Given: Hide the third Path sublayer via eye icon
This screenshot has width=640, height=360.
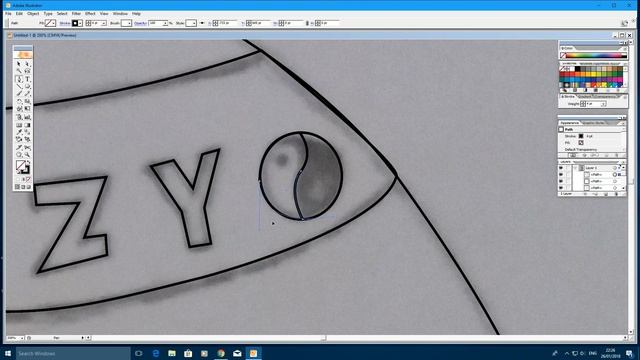Looking at the screenshot, I should point(561,187).
